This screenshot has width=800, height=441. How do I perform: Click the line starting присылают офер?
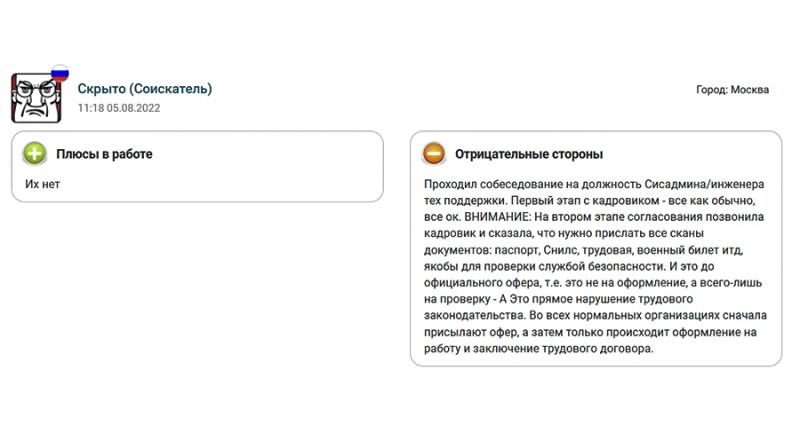click(x=590, y=332)
